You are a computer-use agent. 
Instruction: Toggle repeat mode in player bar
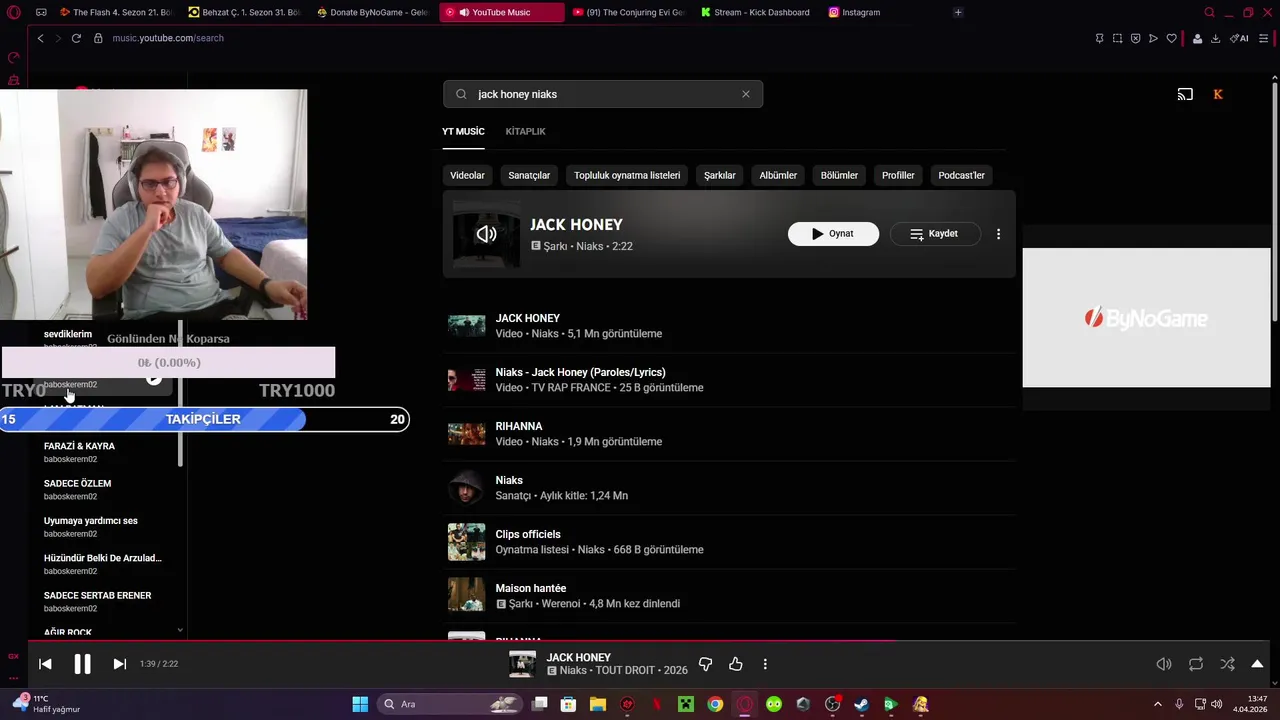pyautogui.click(x=1196, y=664)
